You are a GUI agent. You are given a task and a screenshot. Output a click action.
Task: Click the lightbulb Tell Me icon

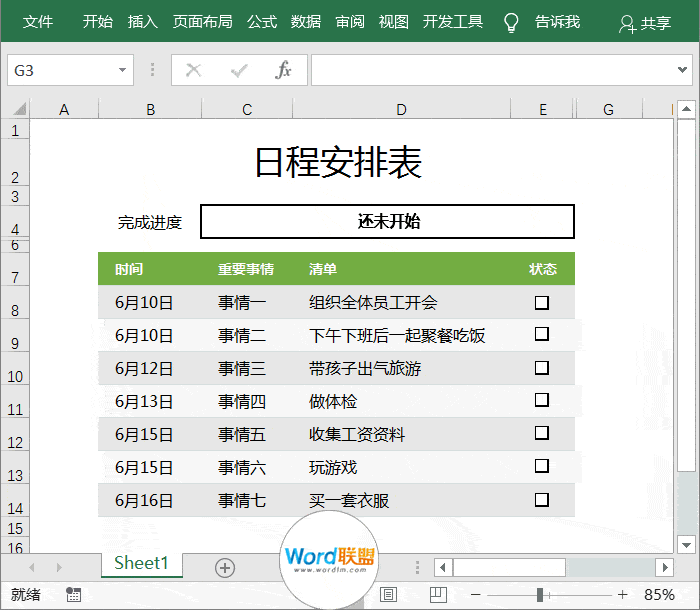tap(511, 22)
